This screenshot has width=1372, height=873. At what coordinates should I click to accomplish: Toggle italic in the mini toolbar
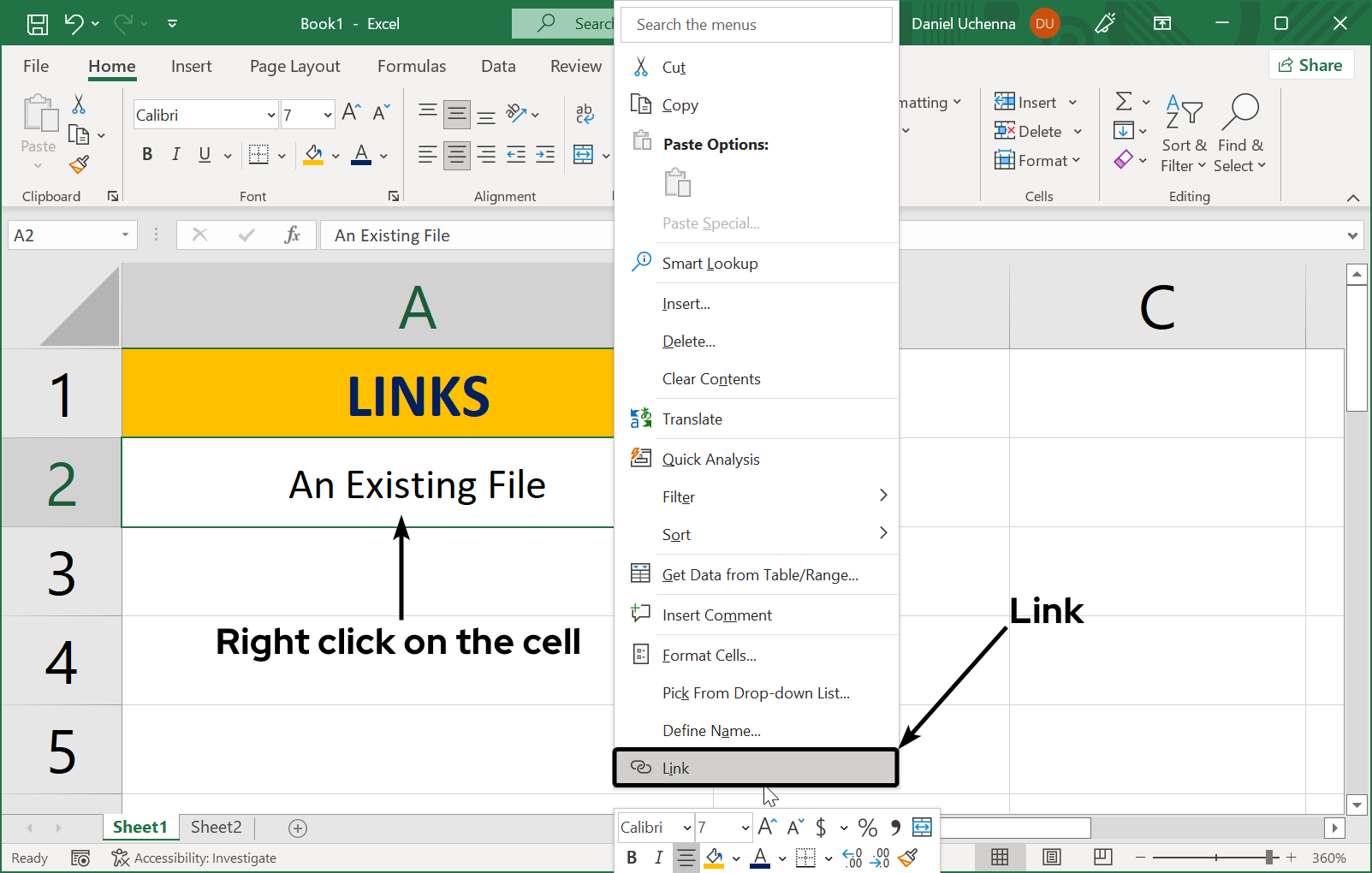point(657,858)
